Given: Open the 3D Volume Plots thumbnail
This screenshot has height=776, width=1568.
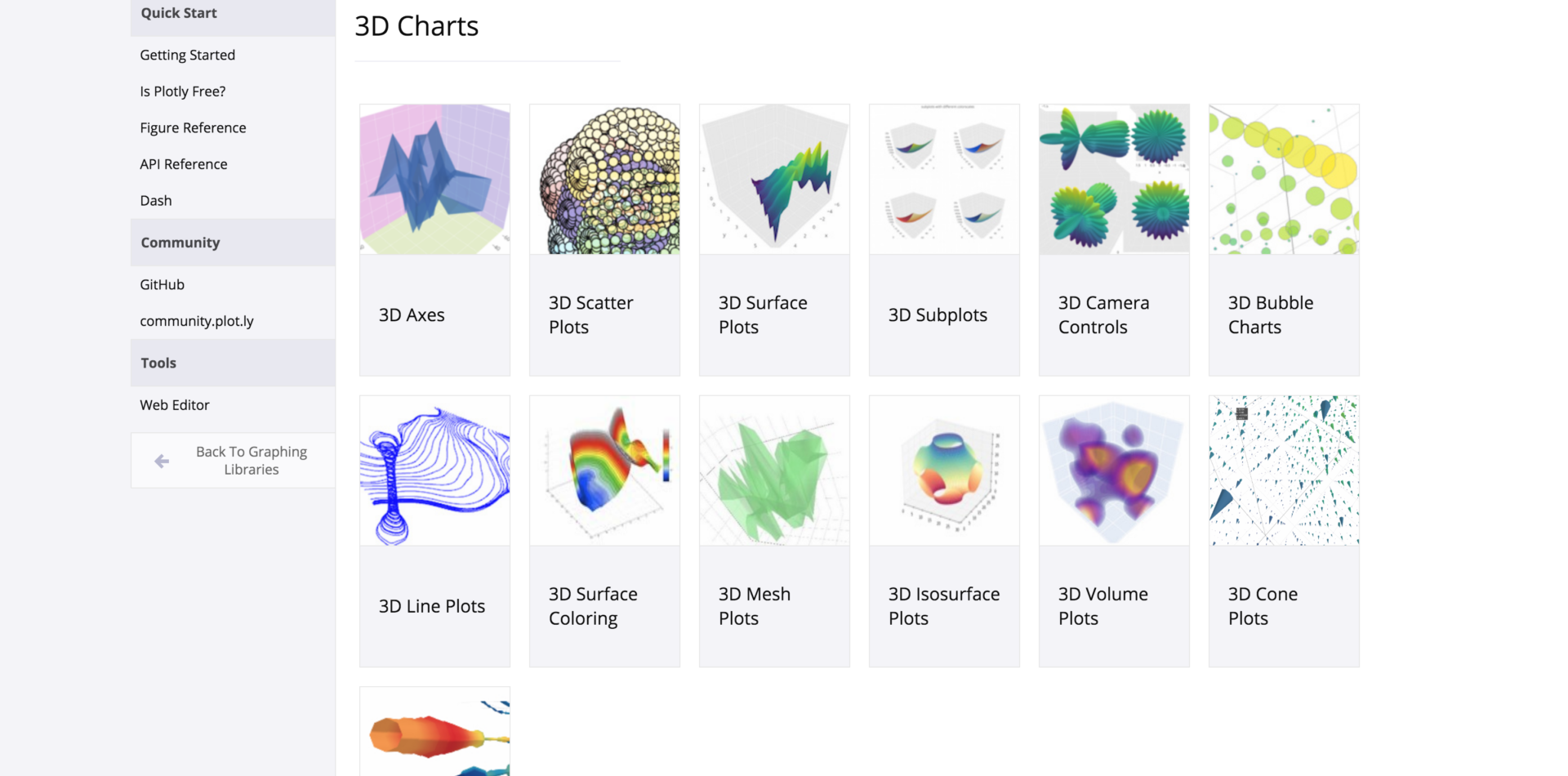Looking at the screenshot, I should pos(1114,471).
